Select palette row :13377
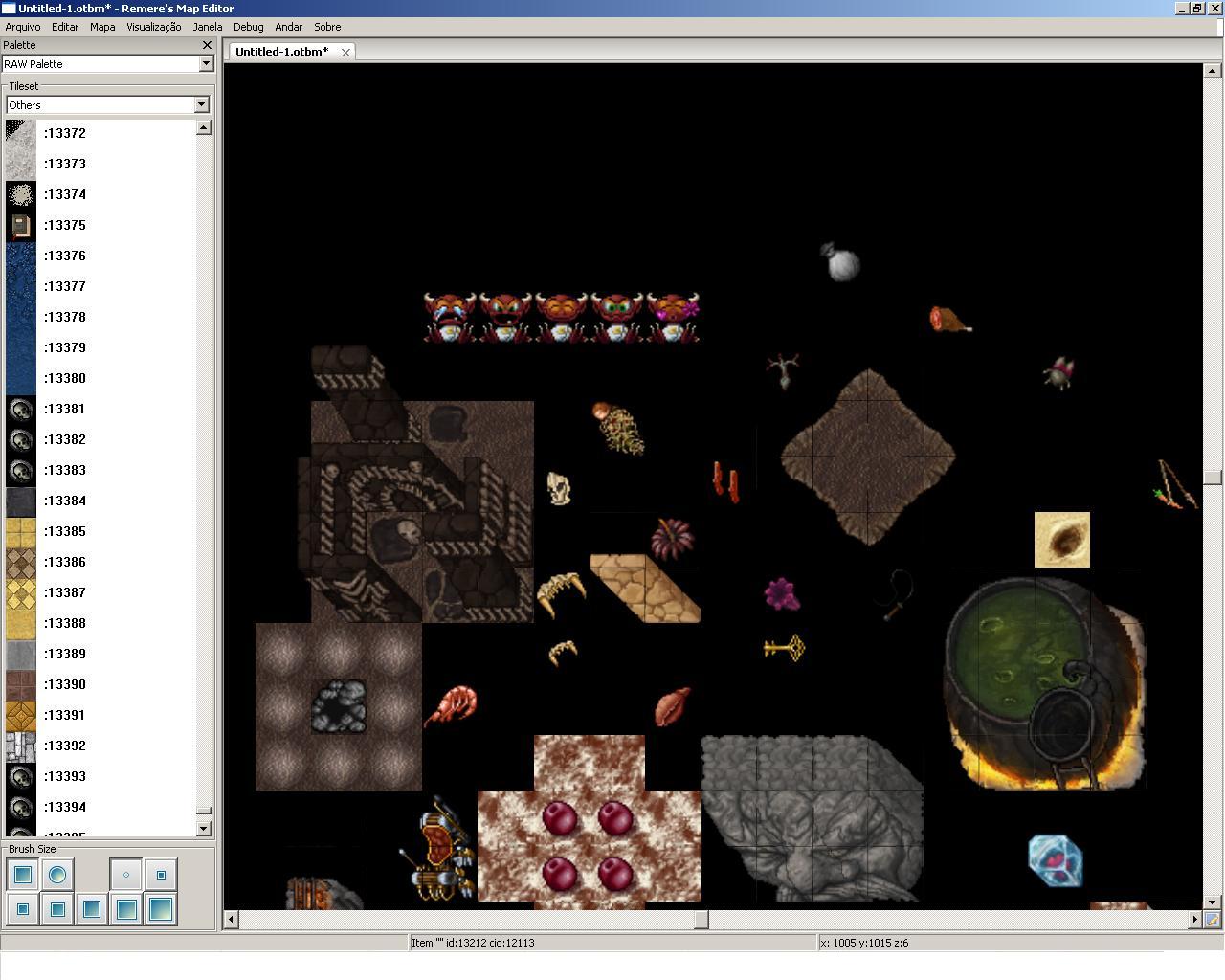 (x=100, y=286)
